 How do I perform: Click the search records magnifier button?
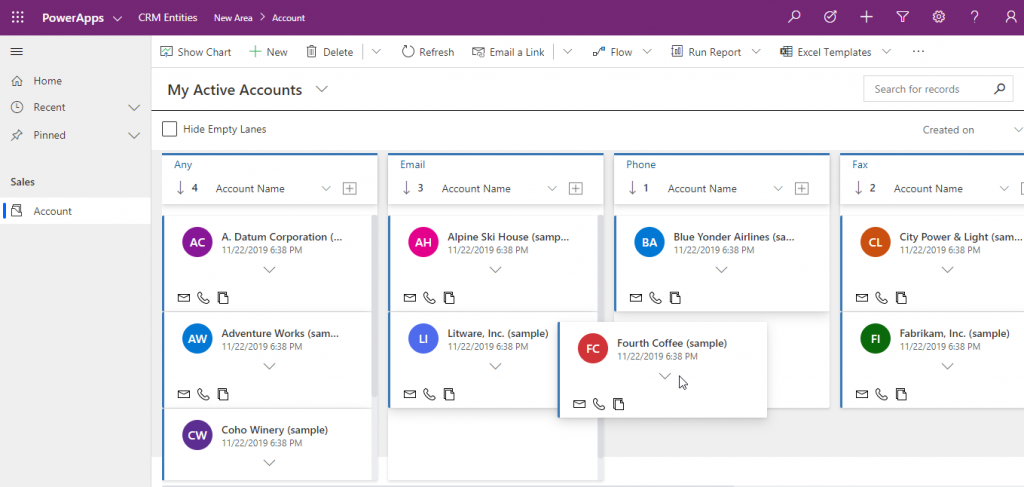999,89
